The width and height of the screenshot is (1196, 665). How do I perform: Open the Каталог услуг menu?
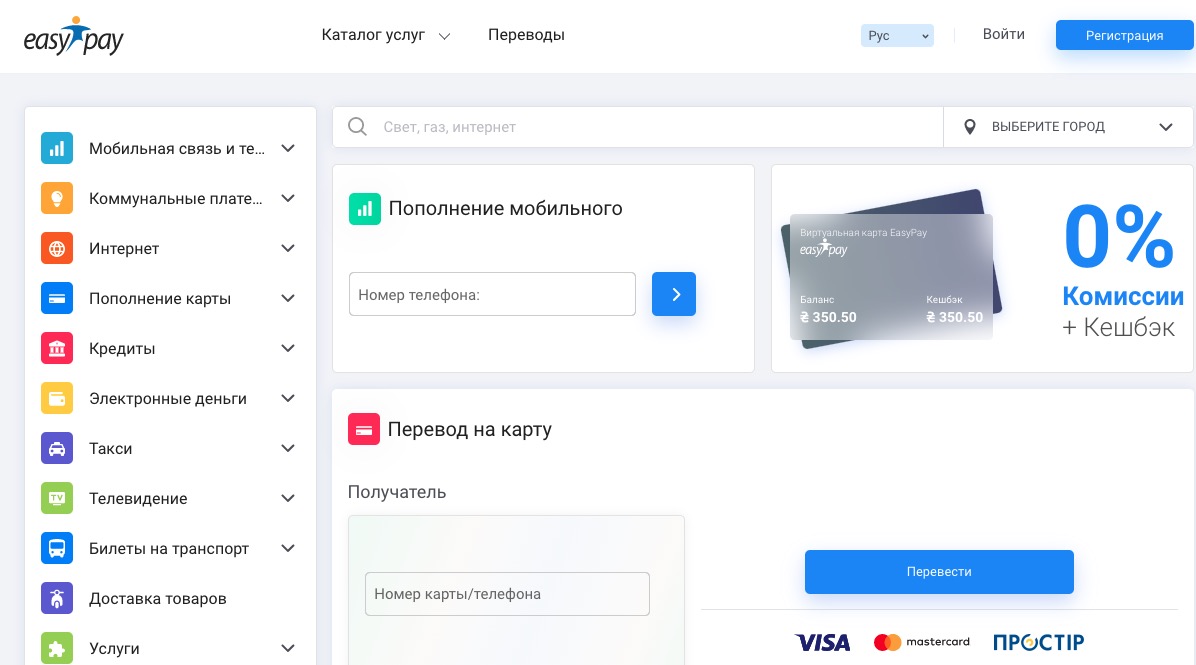point(385,35)
